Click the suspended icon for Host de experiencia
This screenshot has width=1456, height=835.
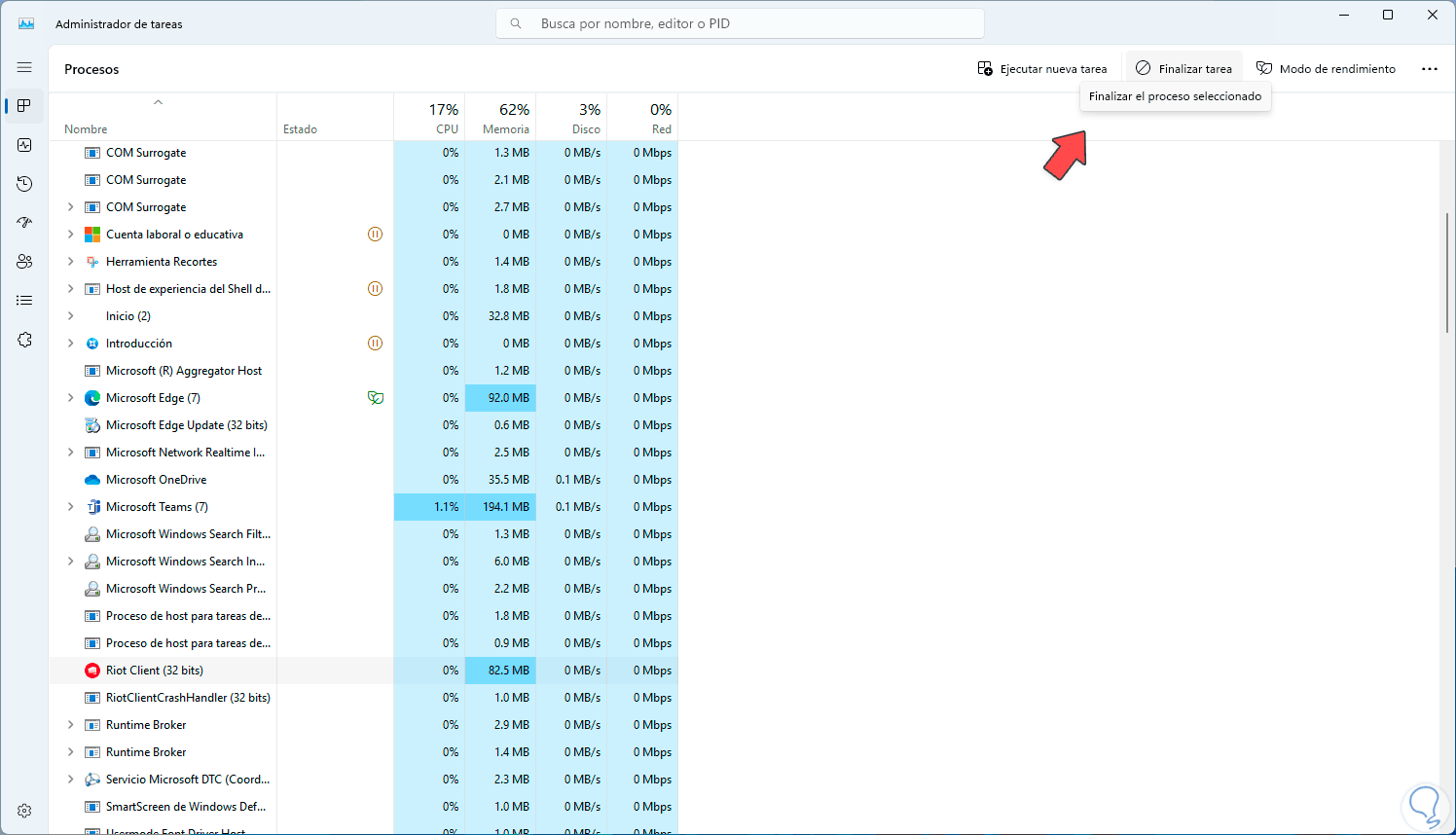pyautogui.click(x=375, y=289)
